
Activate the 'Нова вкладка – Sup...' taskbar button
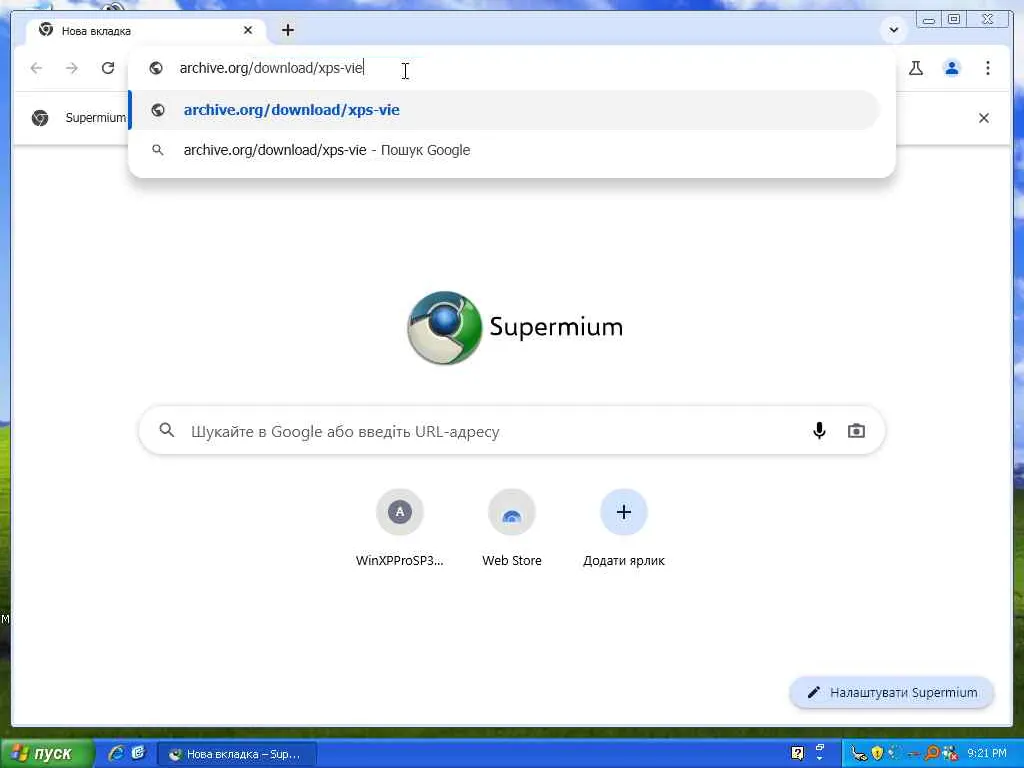(238, 754)
